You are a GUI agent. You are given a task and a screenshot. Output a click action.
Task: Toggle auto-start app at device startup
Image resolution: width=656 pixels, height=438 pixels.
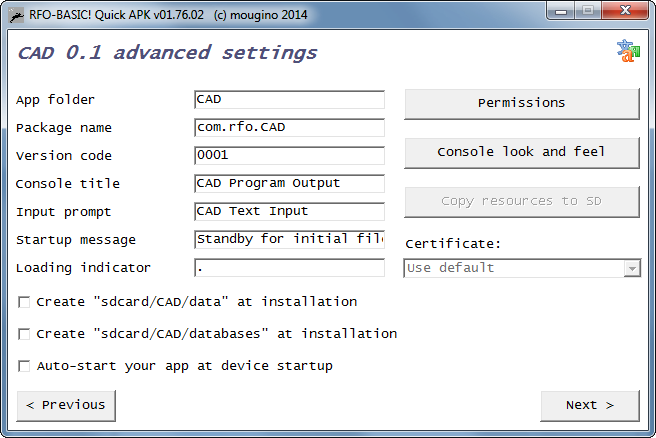[x=24, y=366]
